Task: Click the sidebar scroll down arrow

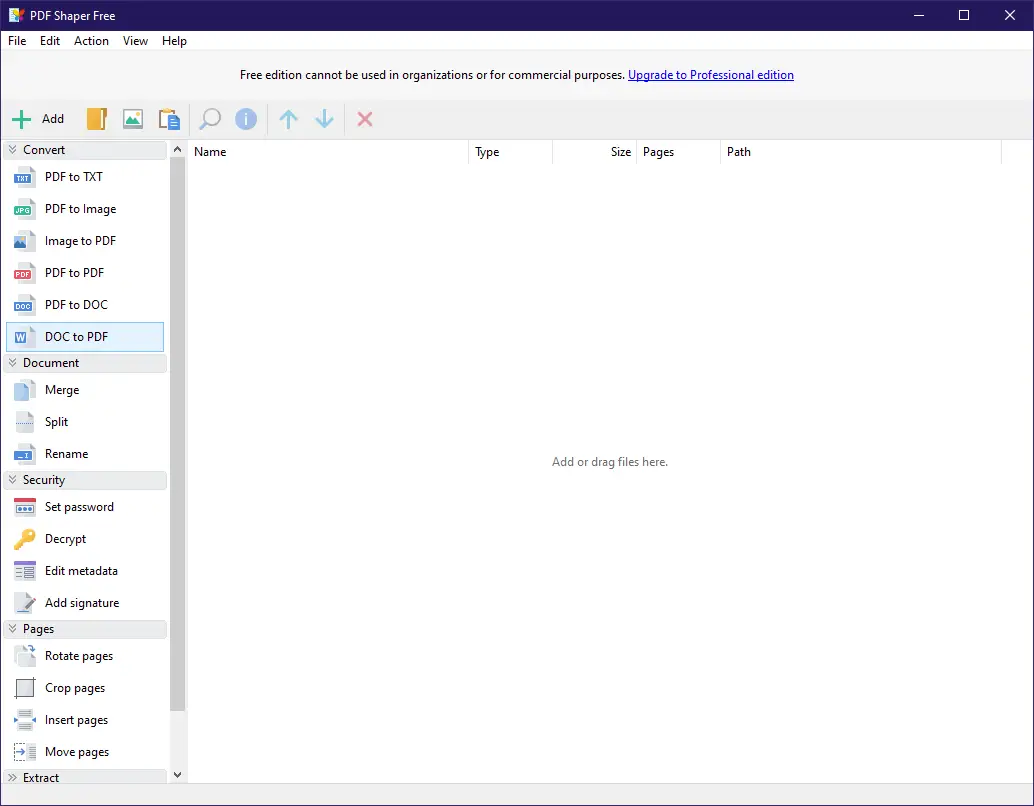Action: [177, 775]
